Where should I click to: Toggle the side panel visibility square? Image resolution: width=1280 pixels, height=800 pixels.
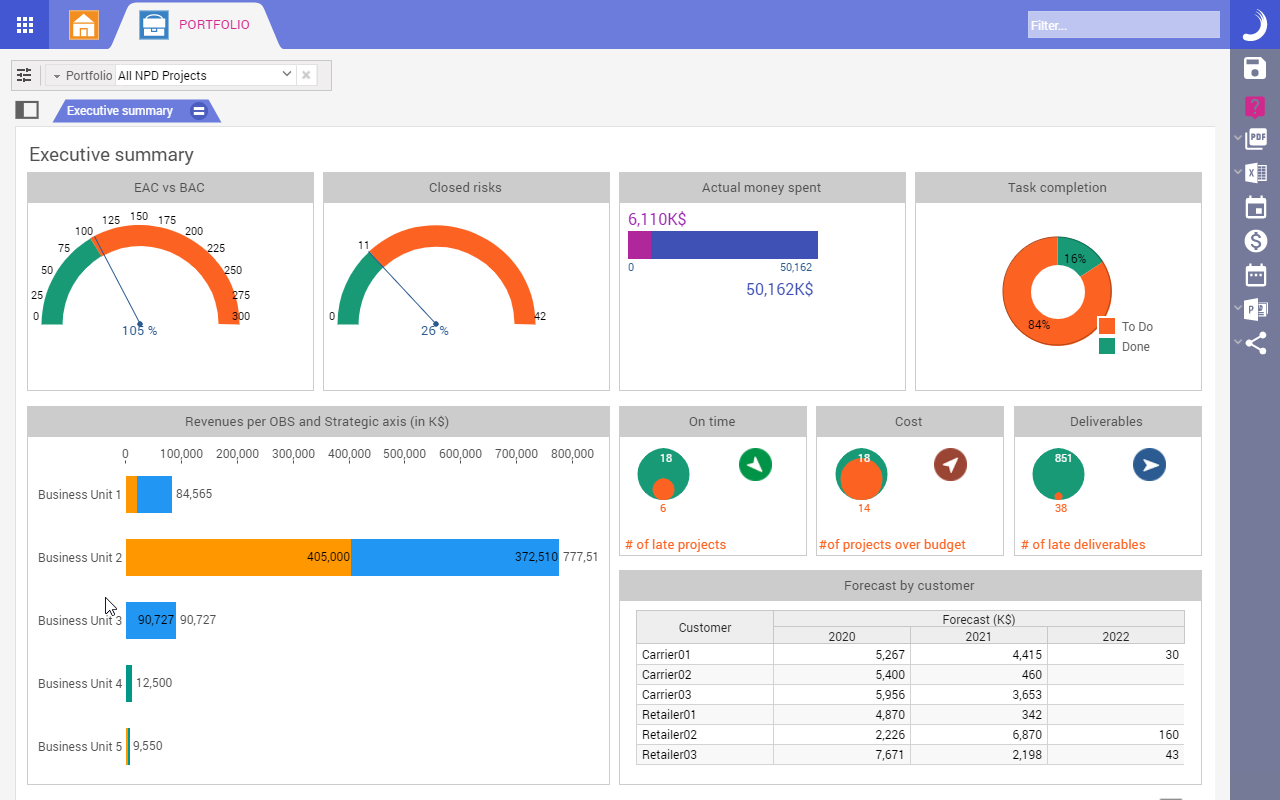[x=27, y=109]
